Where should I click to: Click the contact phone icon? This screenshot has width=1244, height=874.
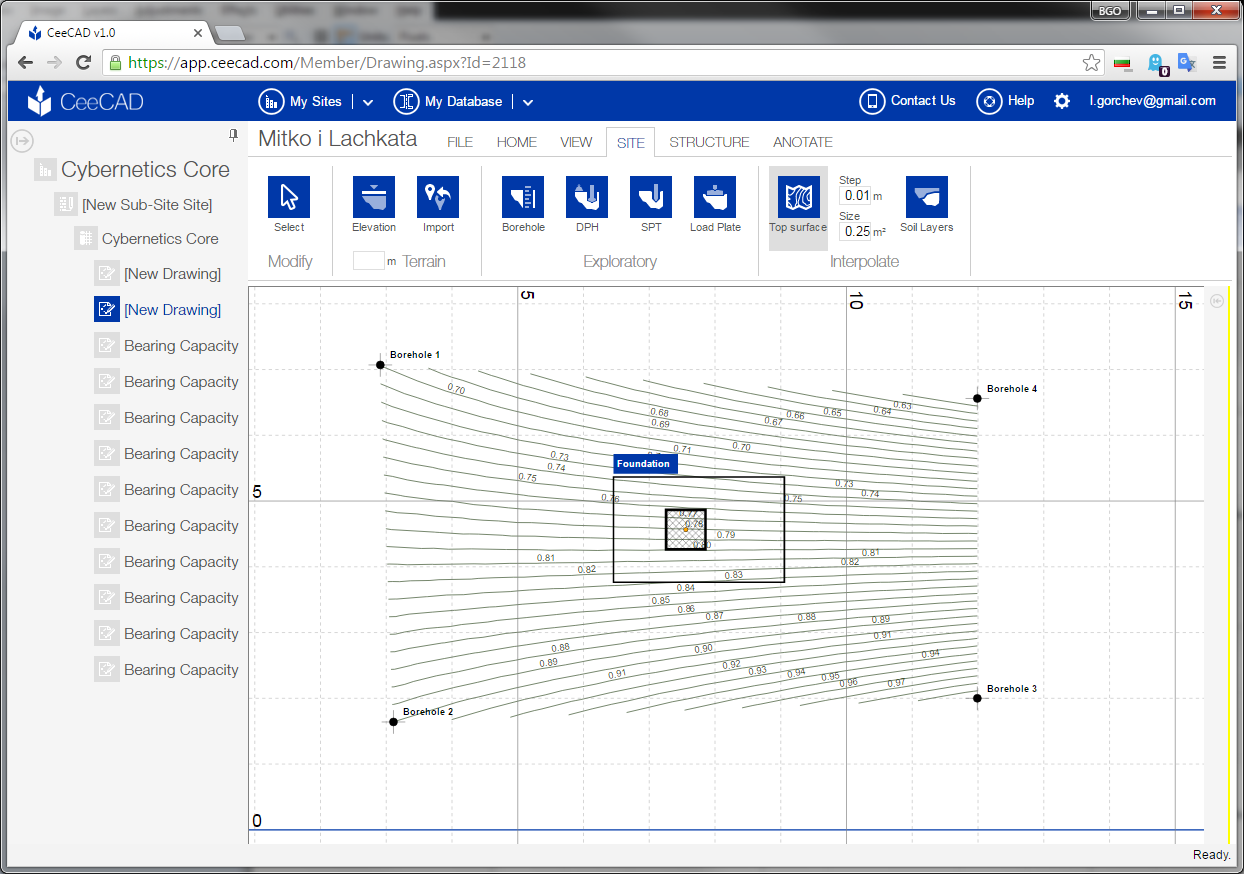click(873, 101)
